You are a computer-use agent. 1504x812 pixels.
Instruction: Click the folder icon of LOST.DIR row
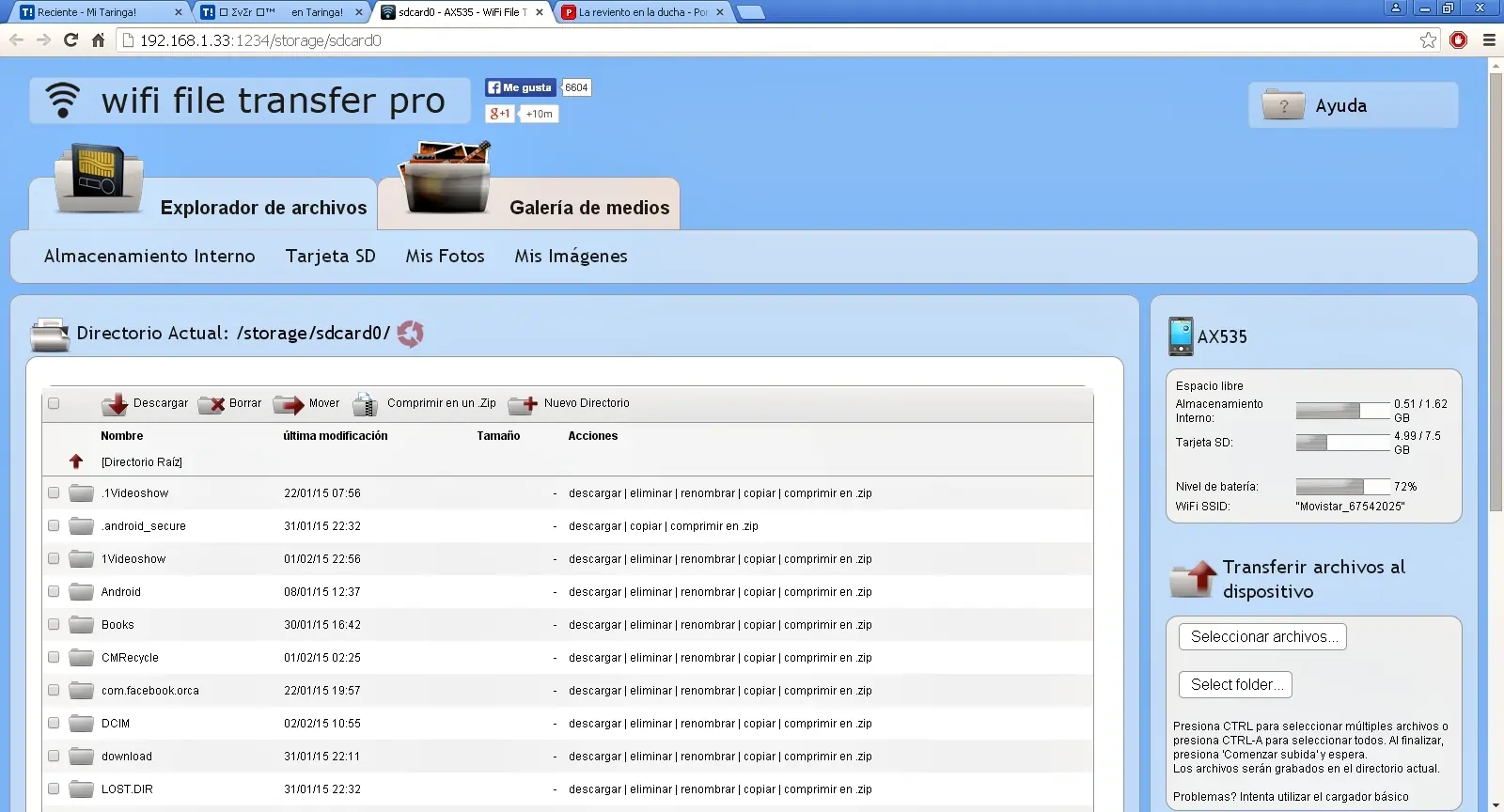[82, 789]
